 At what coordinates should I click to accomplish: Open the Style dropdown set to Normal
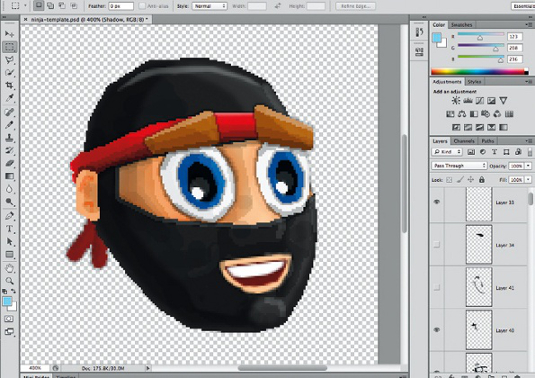[x=209, y=6]
